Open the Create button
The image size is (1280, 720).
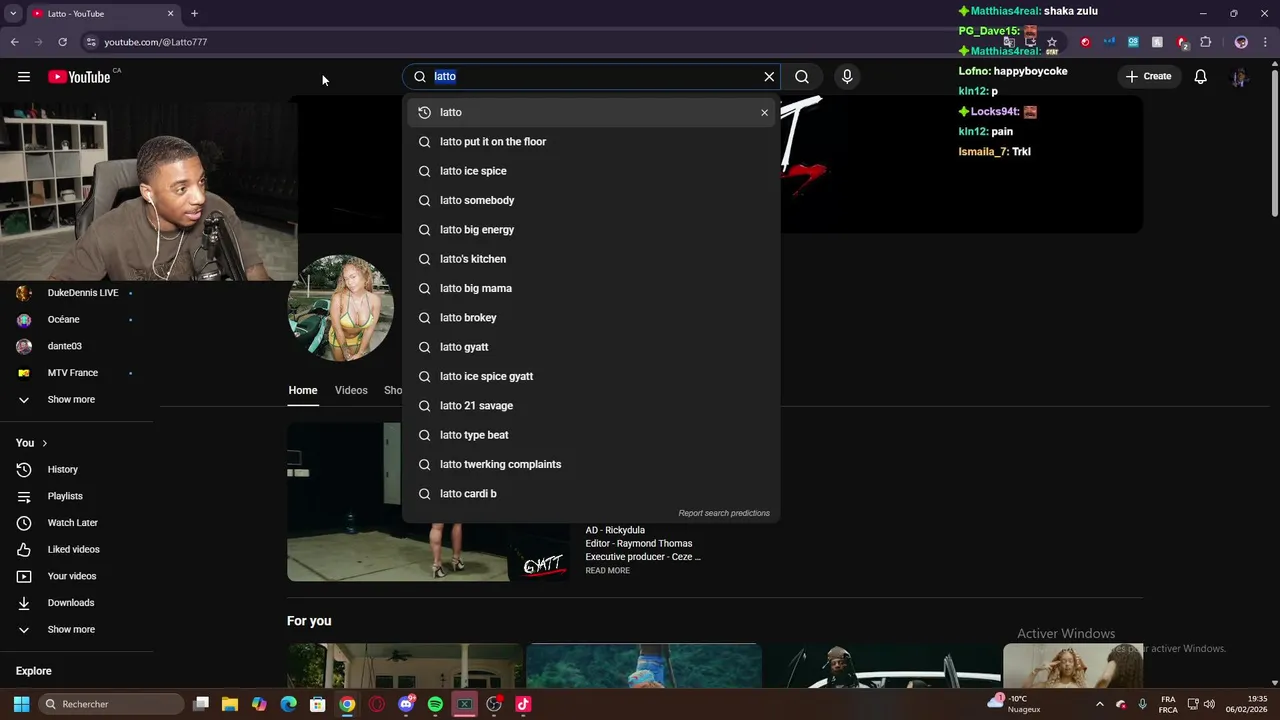click(1148, 77)
